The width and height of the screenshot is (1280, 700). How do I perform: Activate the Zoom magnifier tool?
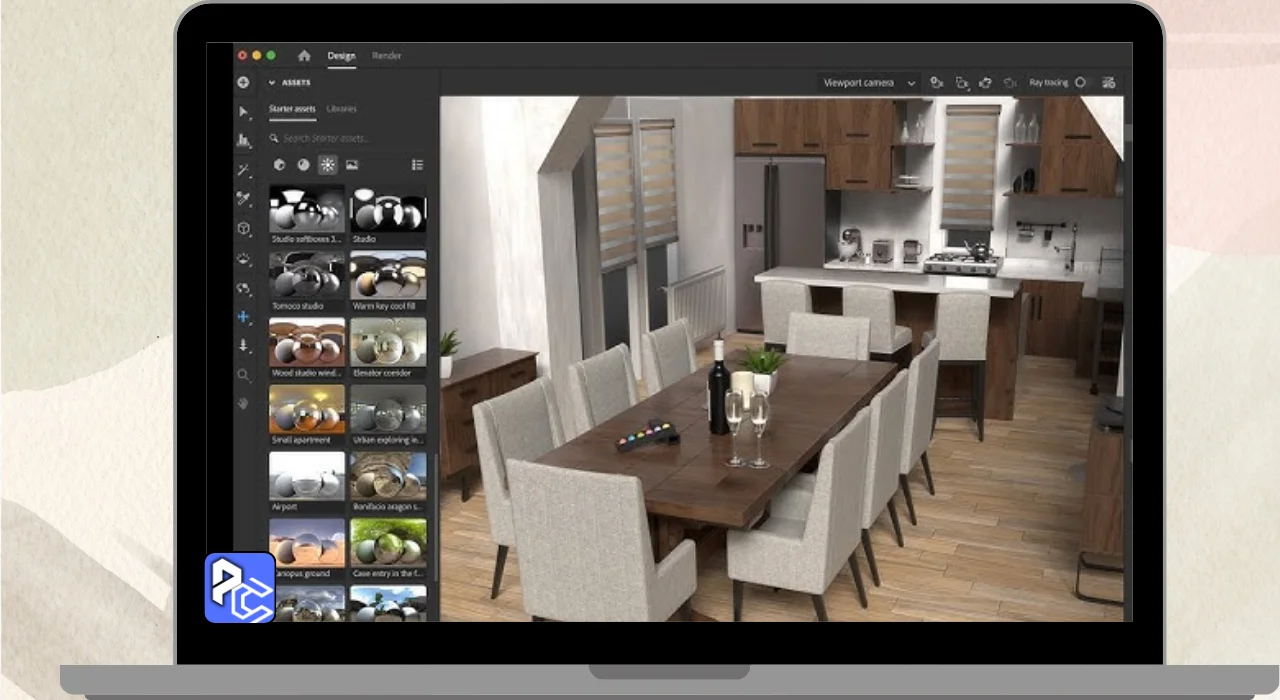(x=243, y=375)
